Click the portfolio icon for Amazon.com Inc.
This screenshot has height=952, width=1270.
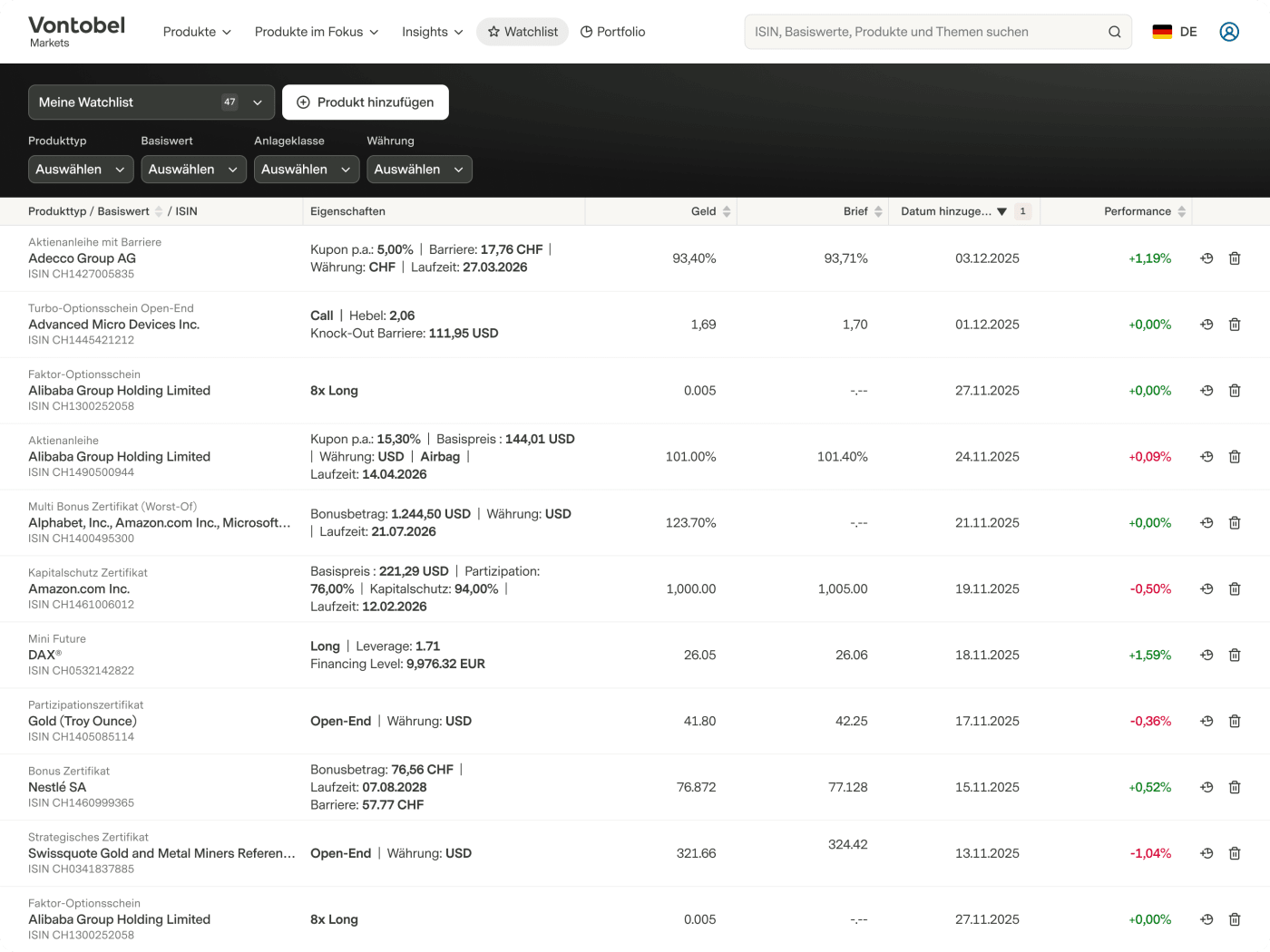tap(1206, 589)
